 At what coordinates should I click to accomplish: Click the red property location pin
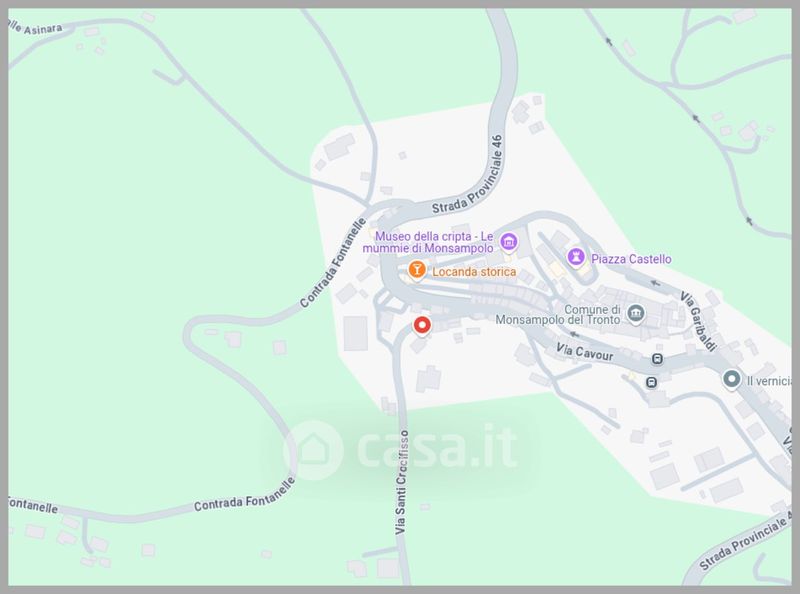click(421, 326)
